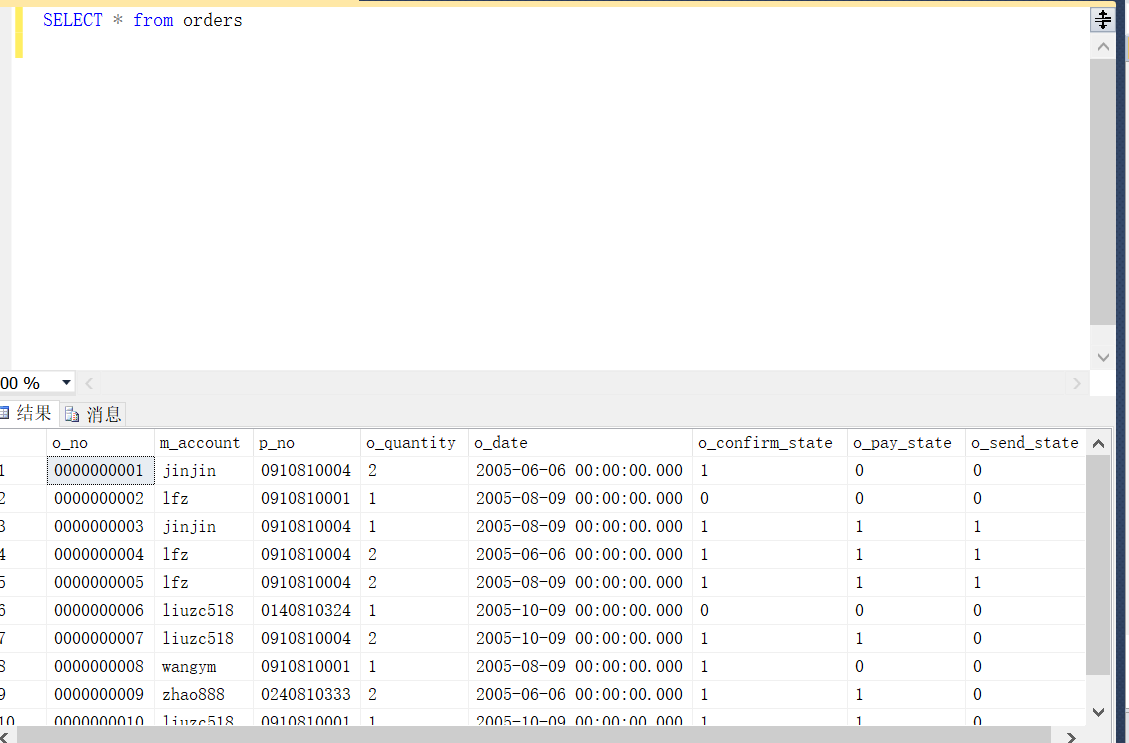Click results grid vertical scrollbar thumb
The image size is (1129, 743).
pyautogui.click(x=1098, y=565)
